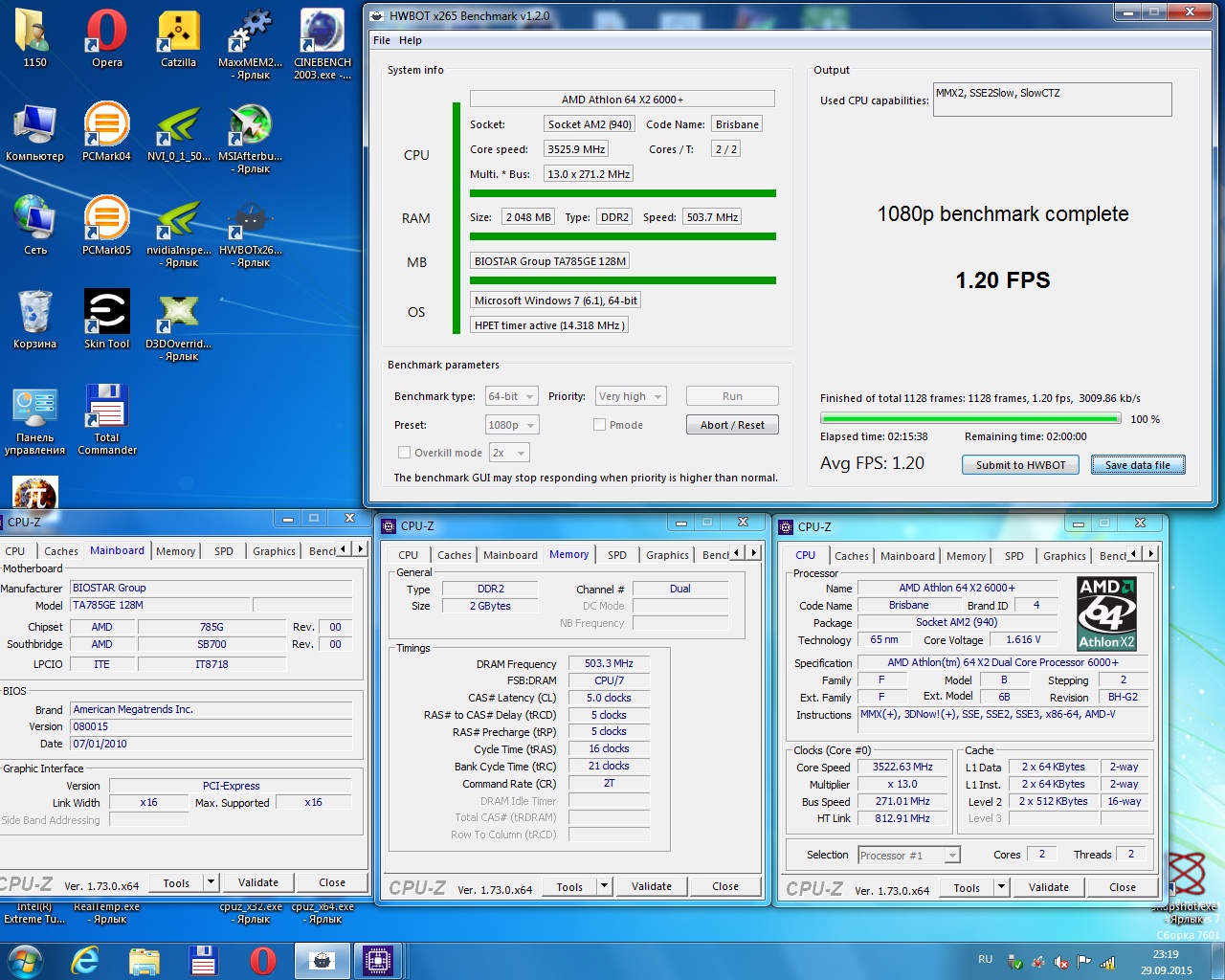Screen dimensions: 1225x980
Task: Open the 1150 folder on desktop
Action: click(34, 38)
